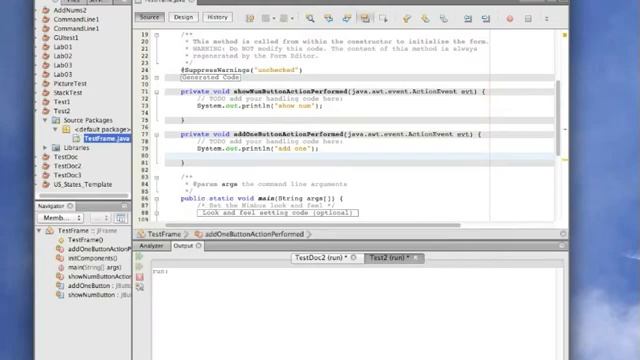The image size is (640, 360).
Task: Toggle Highlight Search in editor toolbar
Action: point(365,18)
